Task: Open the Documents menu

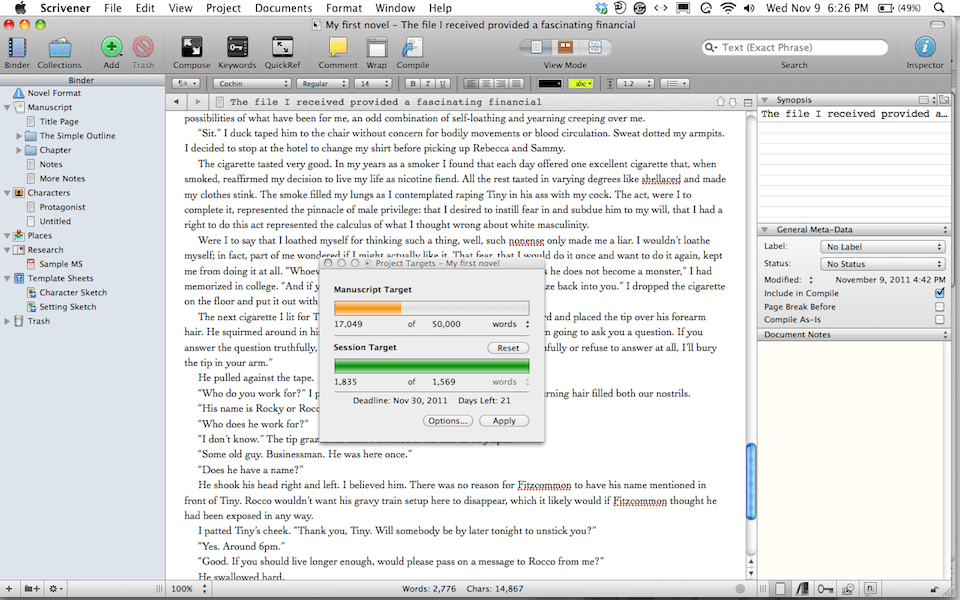Action: tap(283, 8)
